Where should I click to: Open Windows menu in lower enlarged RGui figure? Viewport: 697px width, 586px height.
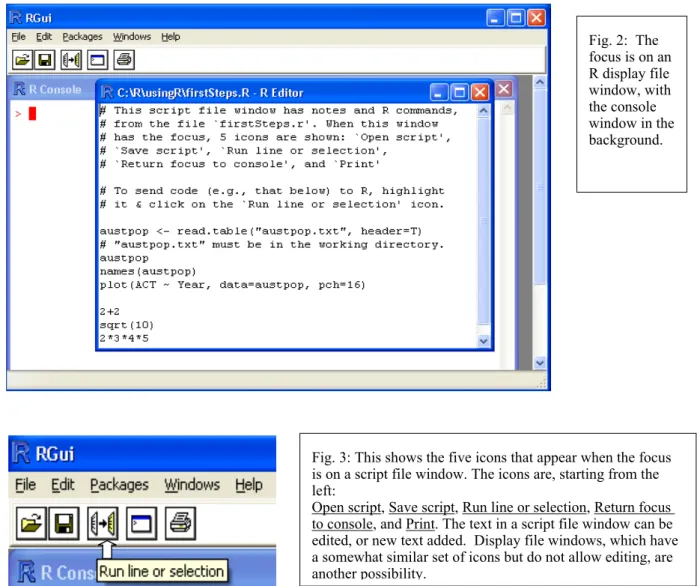192,484
